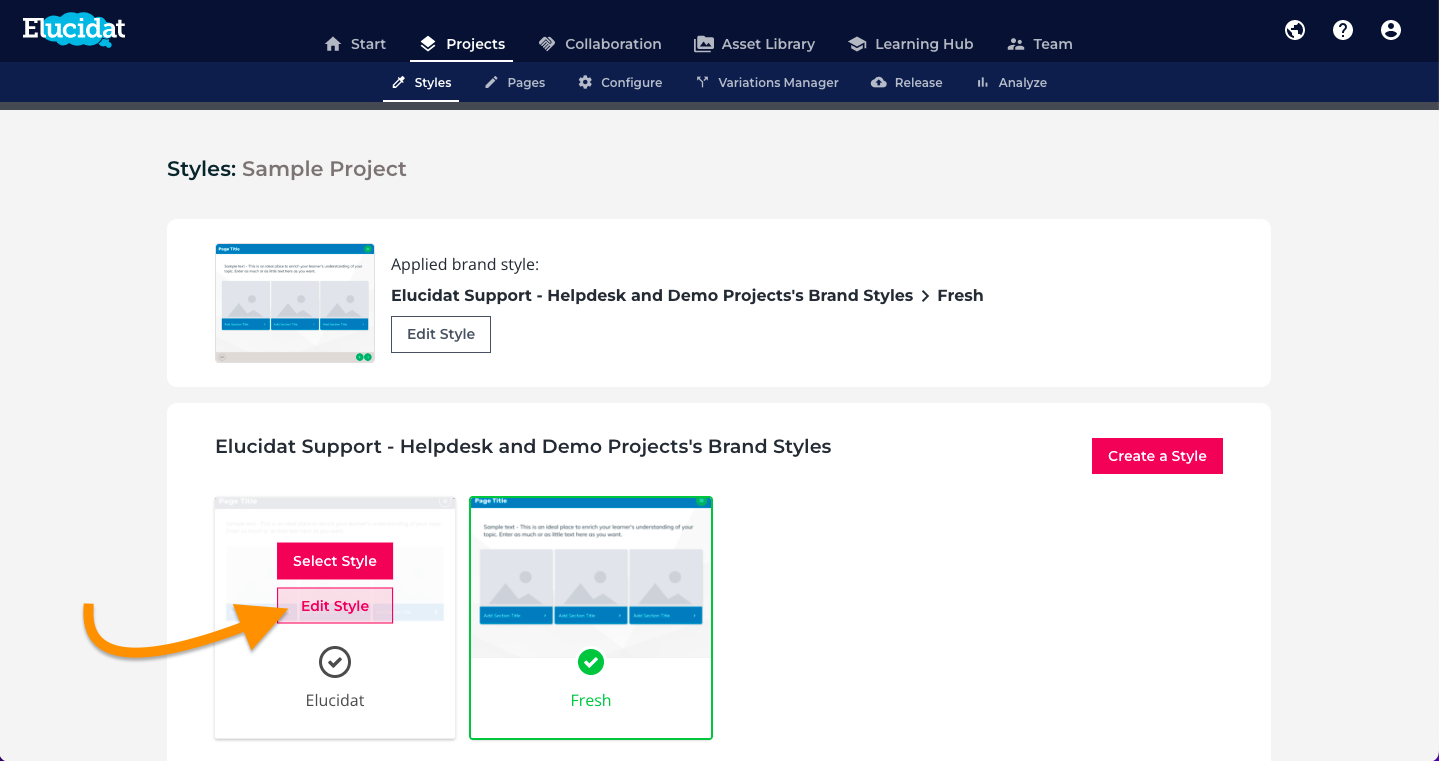Click Edit Style on Elucidat card
The height and width of the screenshot is (761, 1439).
coord(335,606)
